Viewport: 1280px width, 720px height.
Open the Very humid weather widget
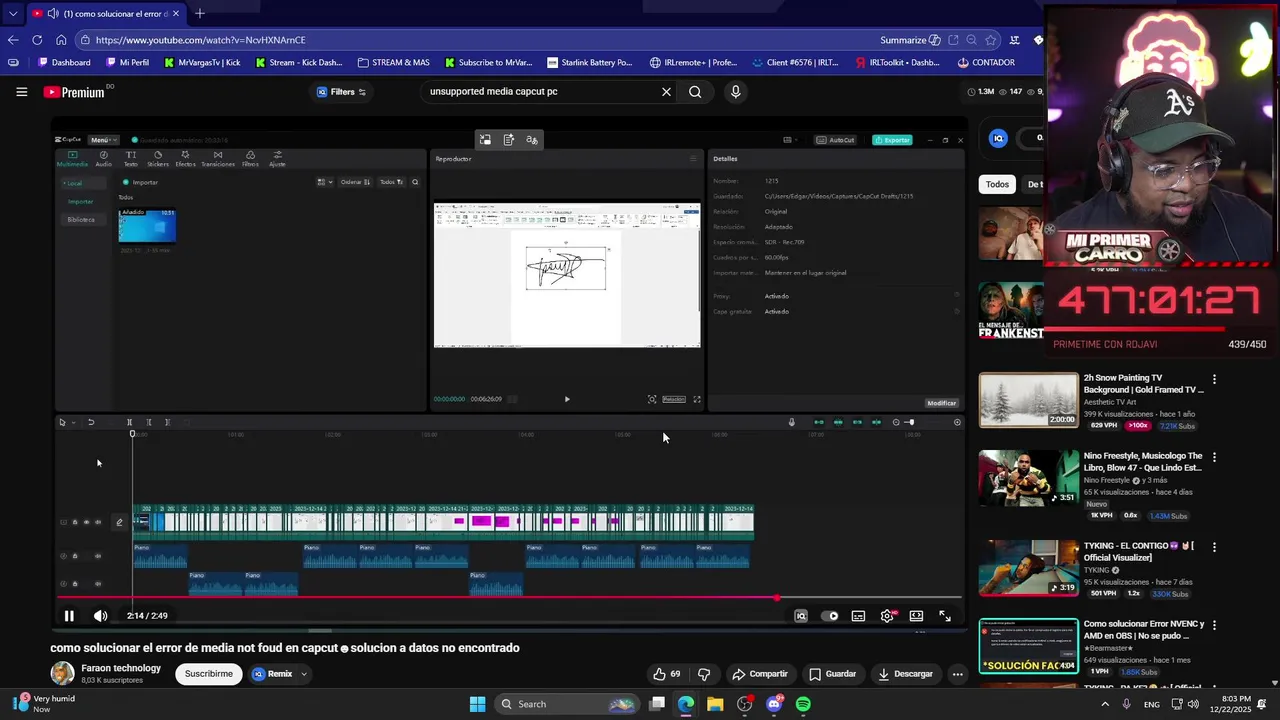pos(43,704)
